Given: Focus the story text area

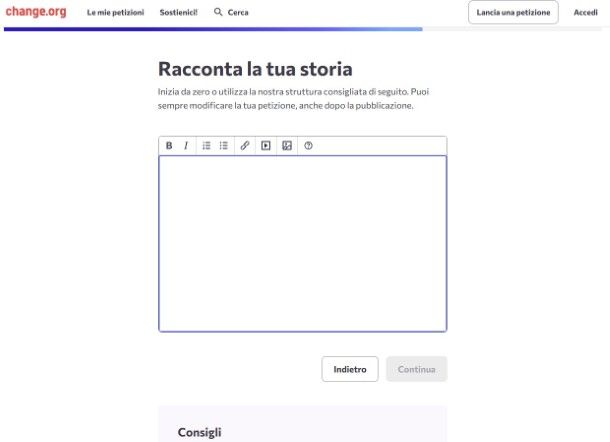Looking at the screenshot, I should (302, 243).
